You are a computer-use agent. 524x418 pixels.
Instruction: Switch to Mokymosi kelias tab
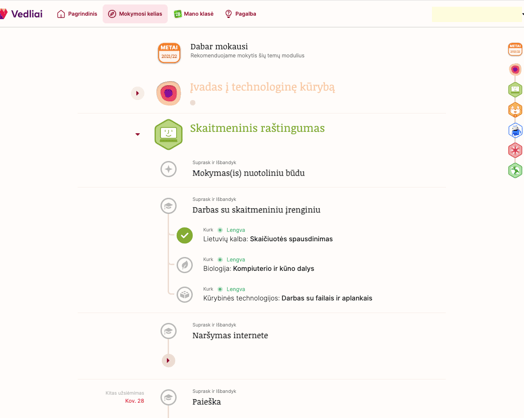tap(135, 14)
